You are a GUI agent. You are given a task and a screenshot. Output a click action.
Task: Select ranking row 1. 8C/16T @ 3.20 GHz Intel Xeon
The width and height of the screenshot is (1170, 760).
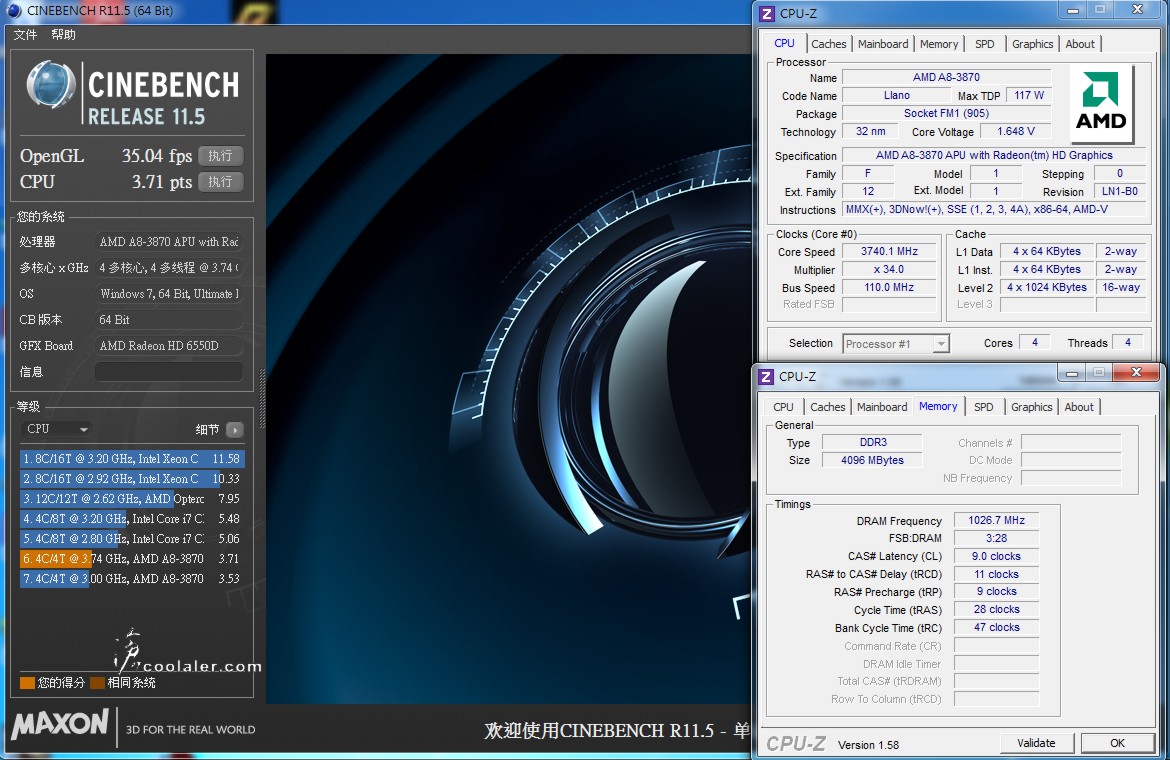point(132,459)
